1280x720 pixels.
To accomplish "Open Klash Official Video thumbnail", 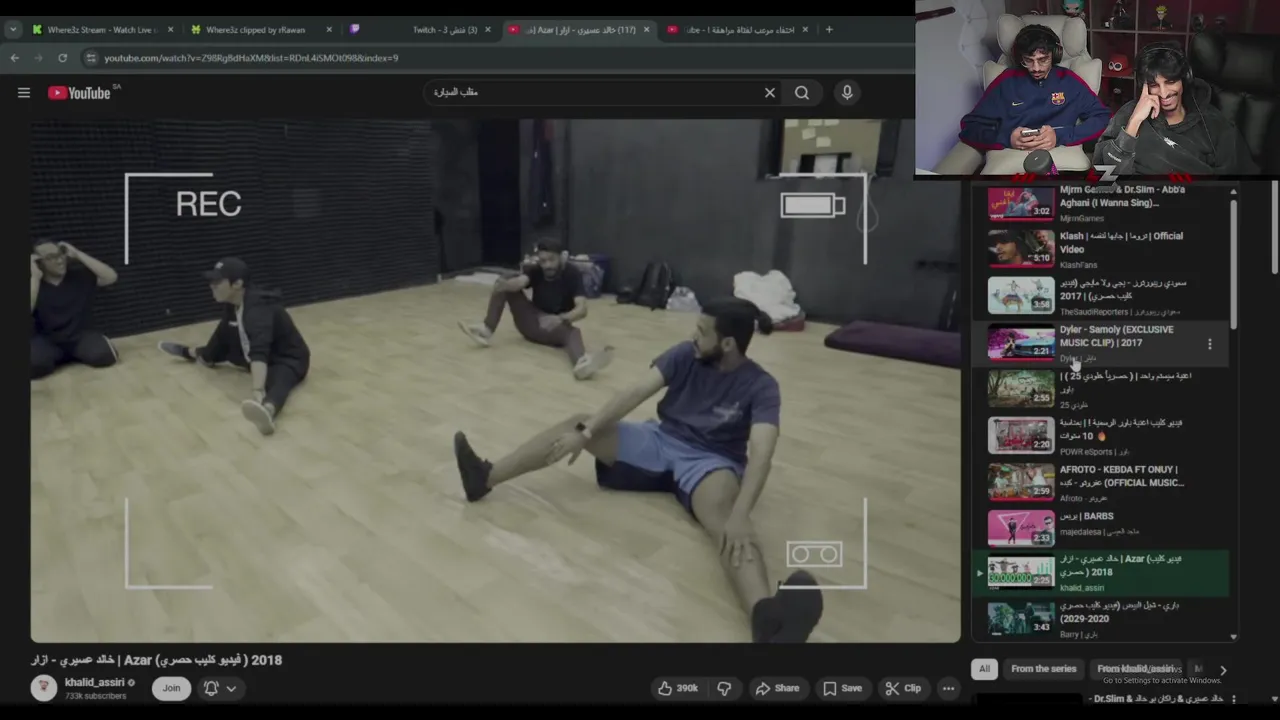I will pyautogui.click(x=1021, y=249).
